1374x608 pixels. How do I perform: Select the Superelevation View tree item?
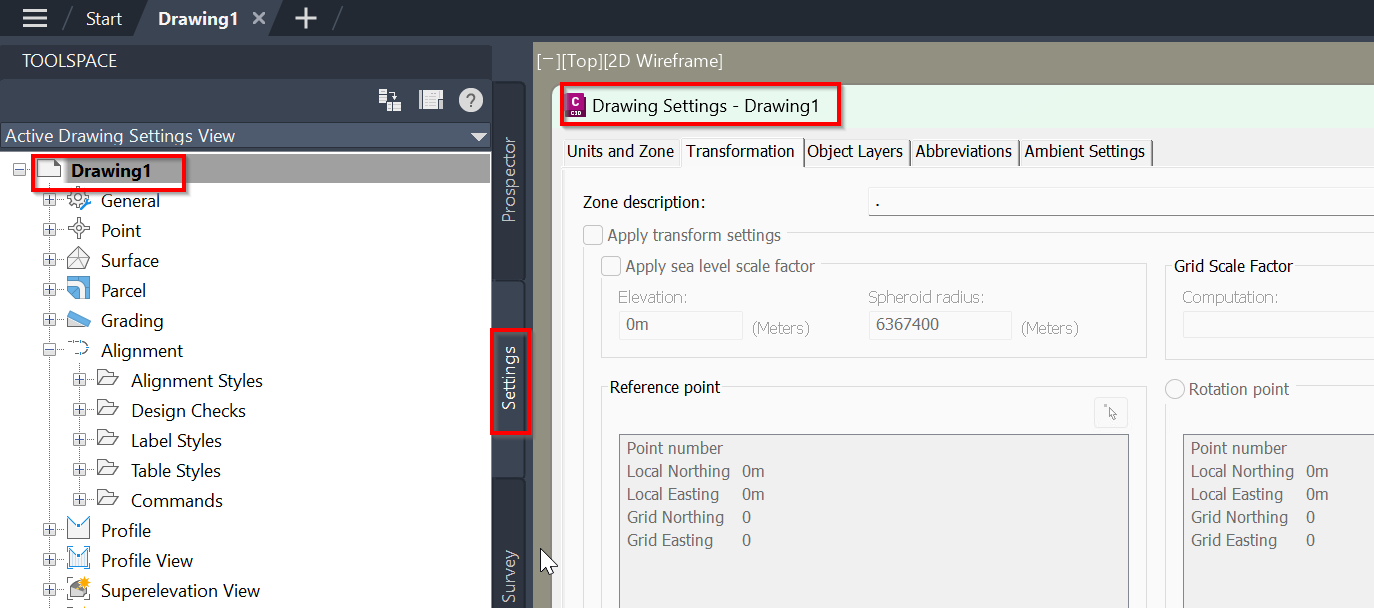coord(180,590)
